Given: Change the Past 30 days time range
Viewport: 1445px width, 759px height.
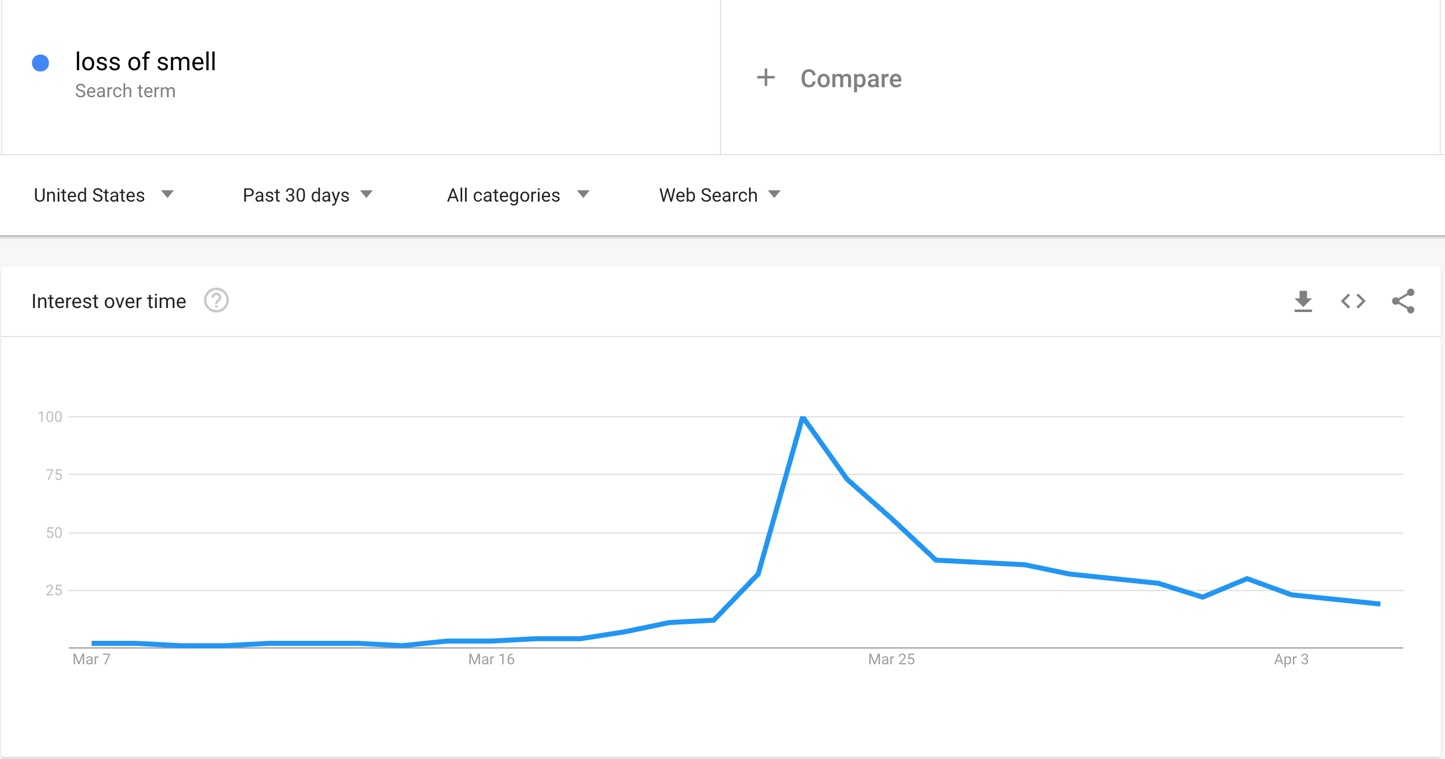Looking at the screenshot, I should [308, 195].
